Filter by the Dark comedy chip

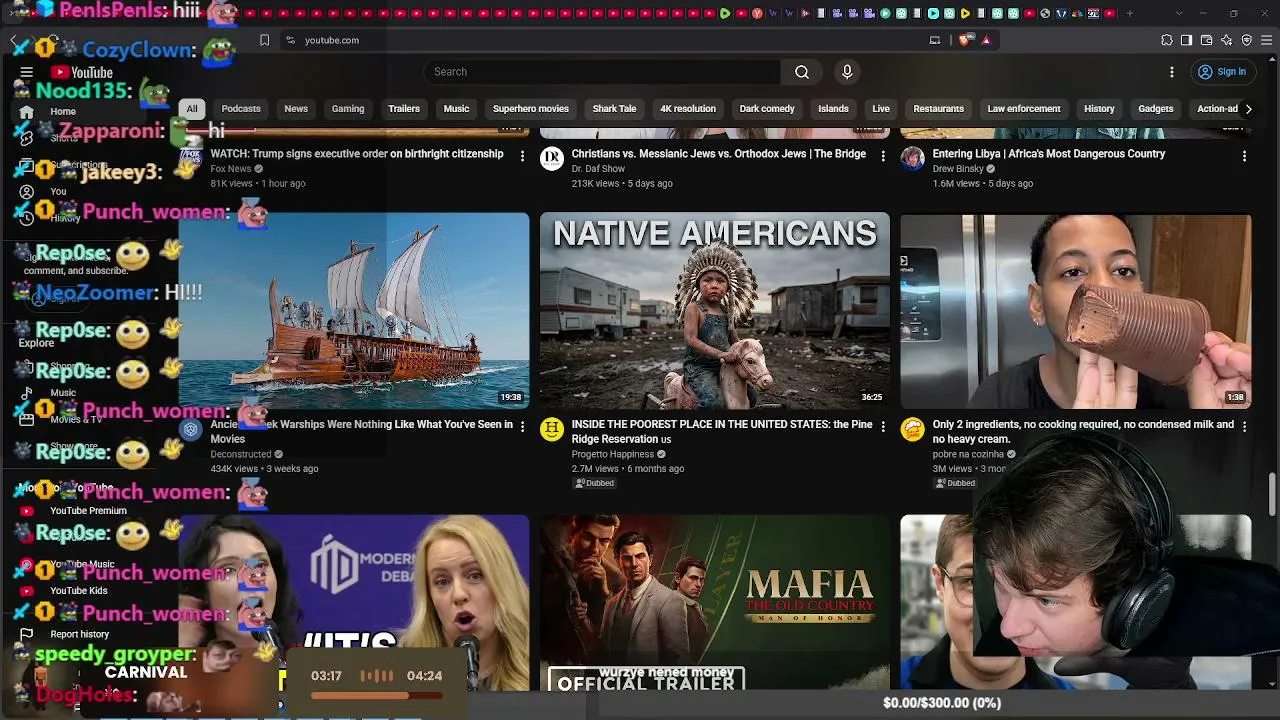767,109
